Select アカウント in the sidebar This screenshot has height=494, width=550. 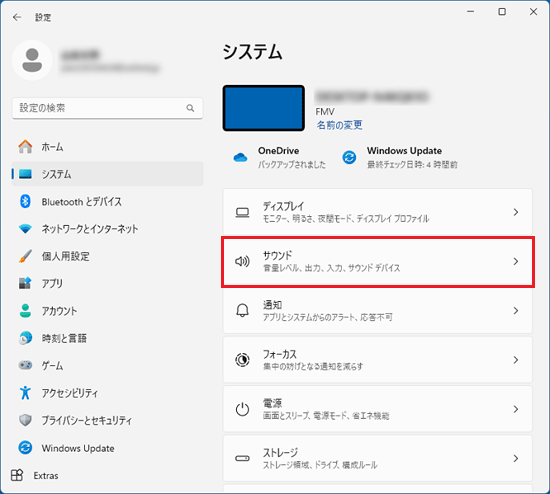pos(107,311)
